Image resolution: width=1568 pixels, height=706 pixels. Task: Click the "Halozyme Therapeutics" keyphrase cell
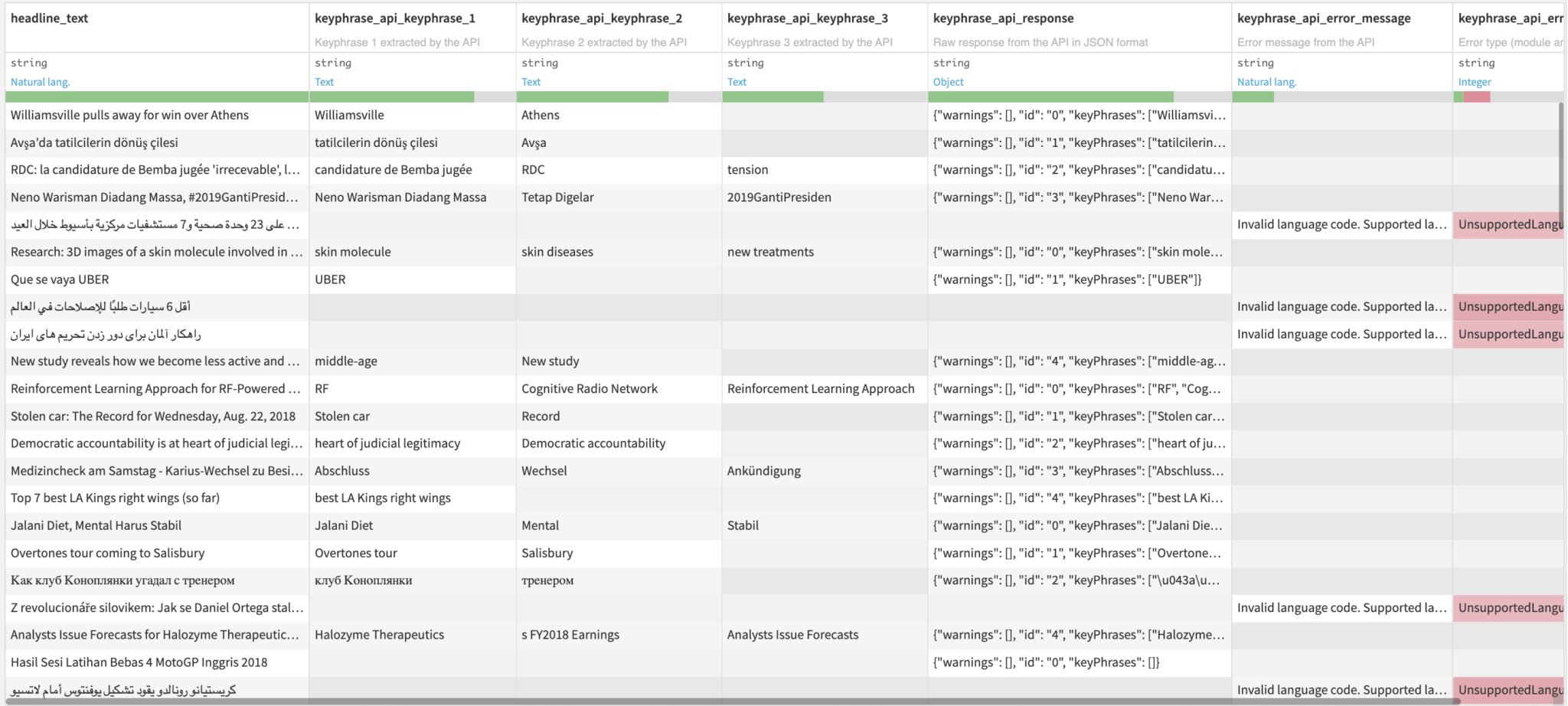pos(379,634)
